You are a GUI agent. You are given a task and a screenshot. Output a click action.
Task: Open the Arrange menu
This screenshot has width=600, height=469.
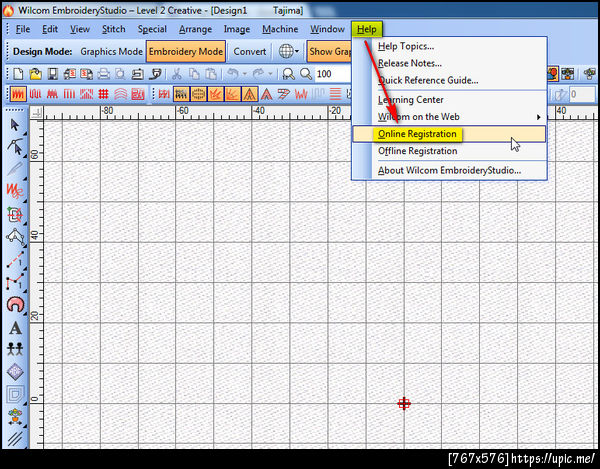(x=195, y=29)
